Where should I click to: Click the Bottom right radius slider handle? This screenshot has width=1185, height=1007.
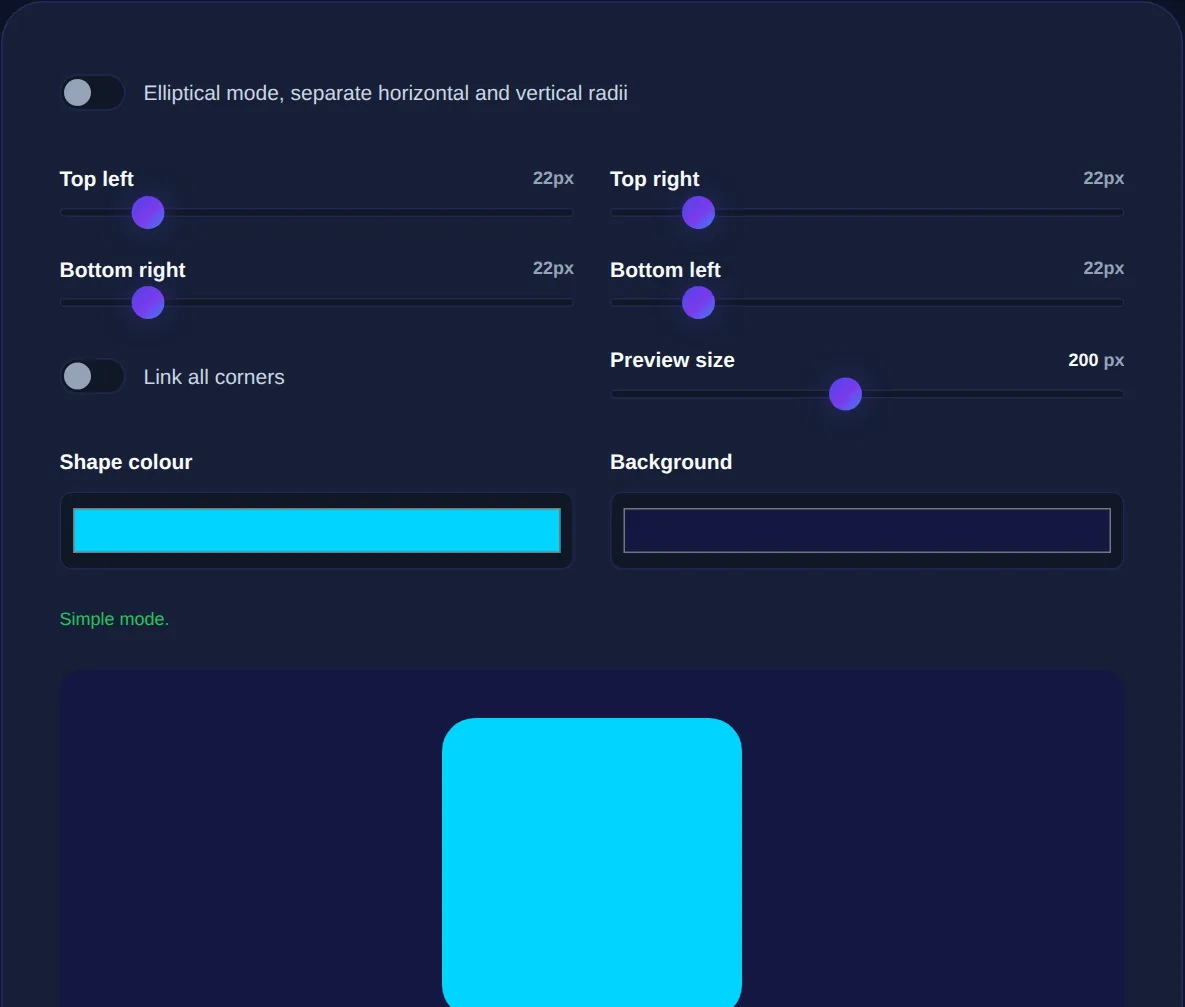[x=148, y=302]
